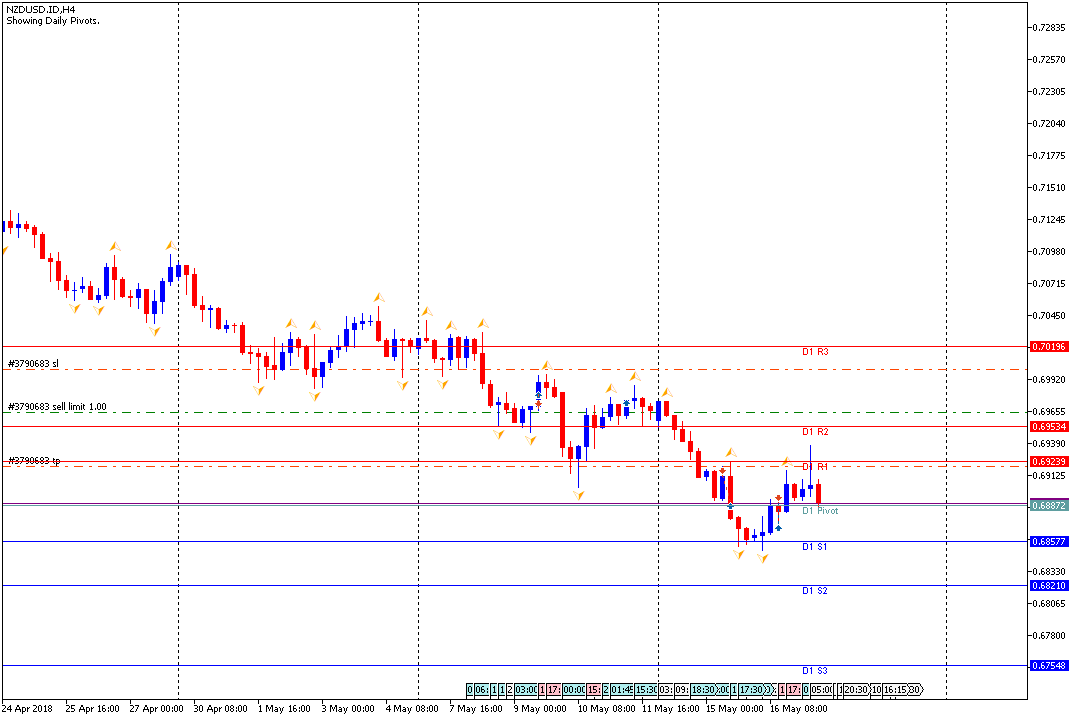Select the 0.69534 D1 R2 price tag

pyautogui.click(x=1048, y=427)
